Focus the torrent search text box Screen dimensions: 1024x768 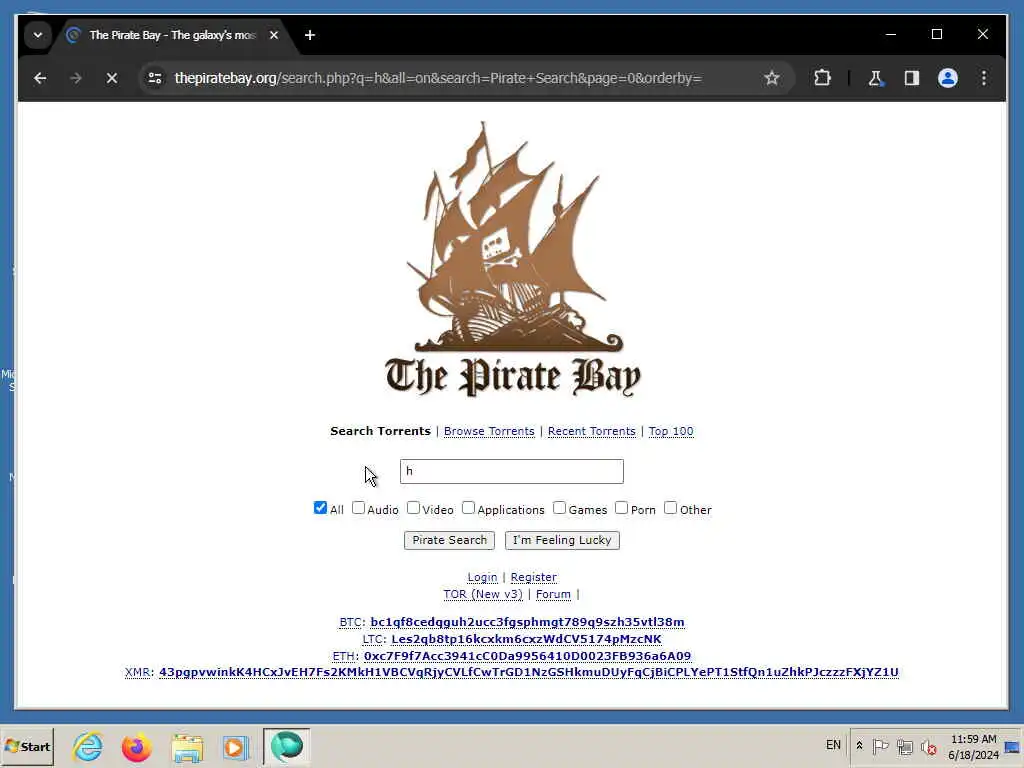point(511,472)
